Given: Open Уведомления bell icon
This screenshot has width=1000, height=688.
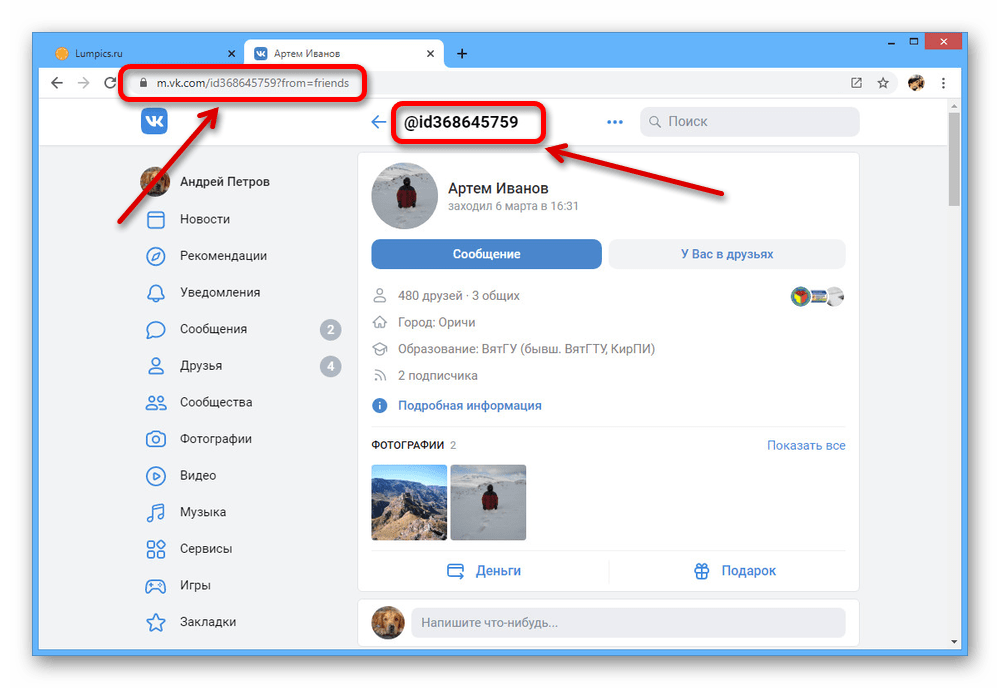Looking at the screenshot, I should (x=156, y=293).
